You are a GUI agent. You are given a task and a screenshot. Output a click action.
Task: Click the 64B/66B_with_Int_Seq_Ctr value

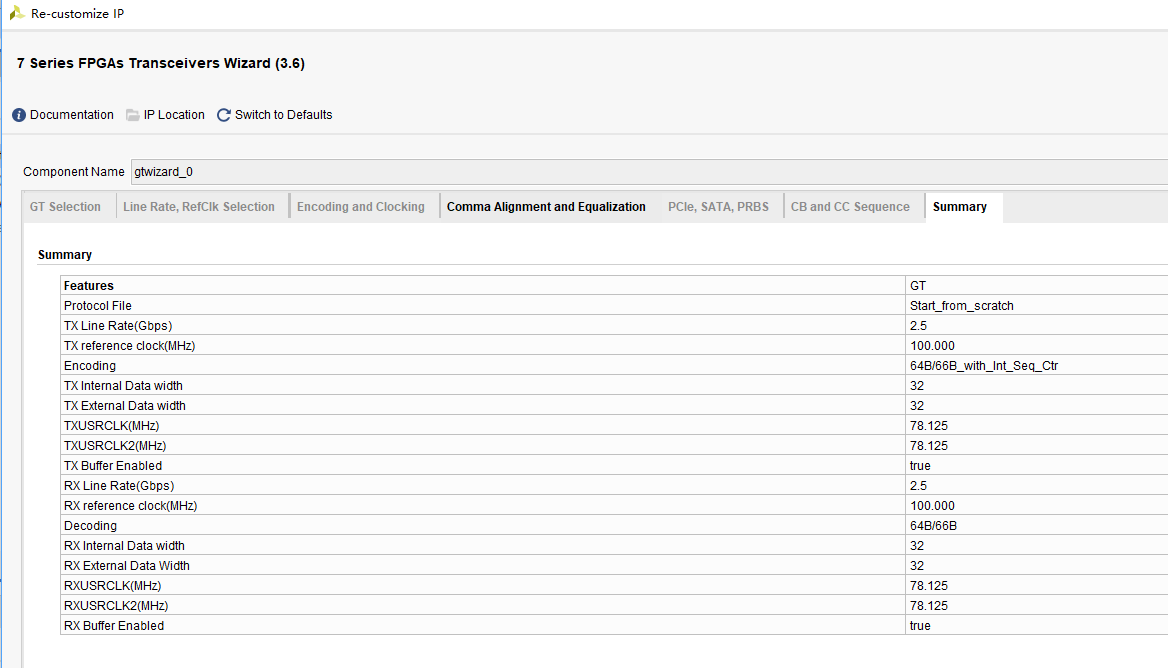pos(984,366)
